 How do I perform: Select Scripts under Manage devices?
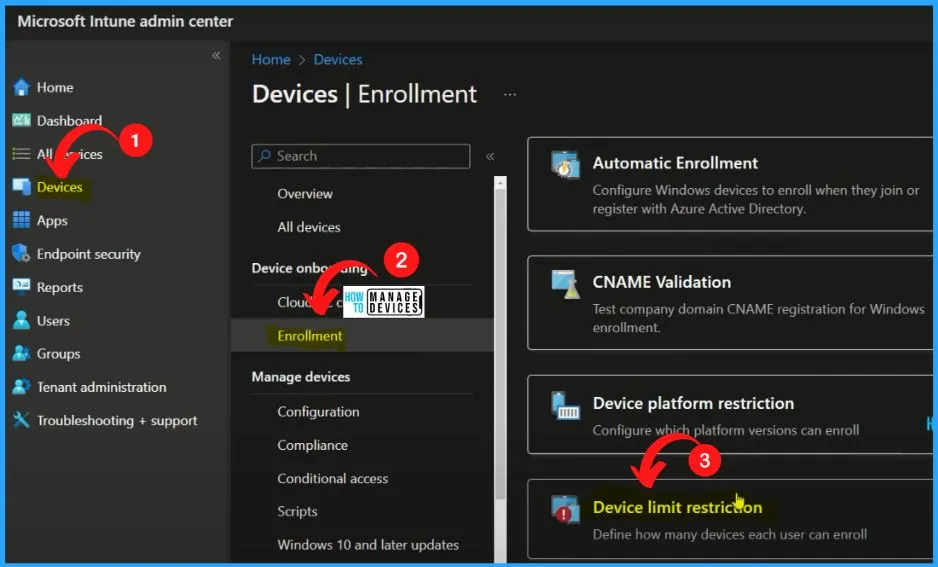point(297,511)
